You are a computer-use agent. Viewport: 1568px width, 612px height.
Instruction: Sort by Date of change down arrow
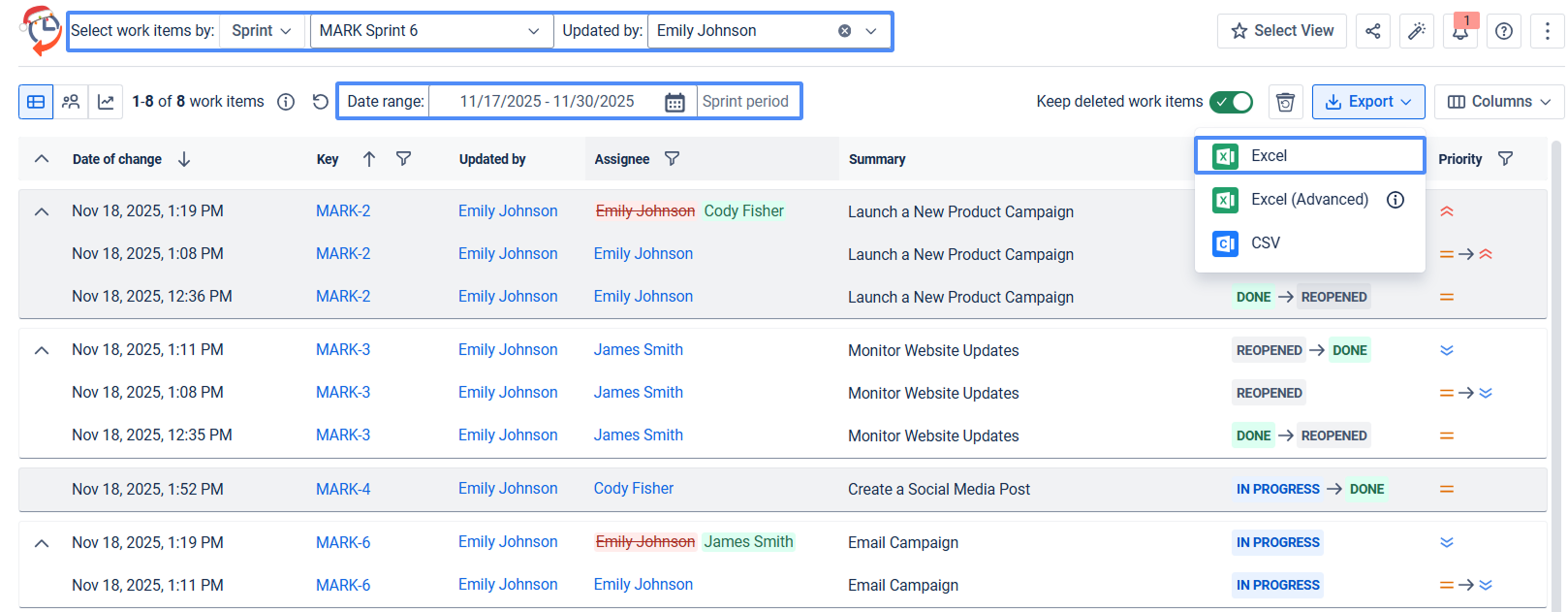(x=184, y=159)
